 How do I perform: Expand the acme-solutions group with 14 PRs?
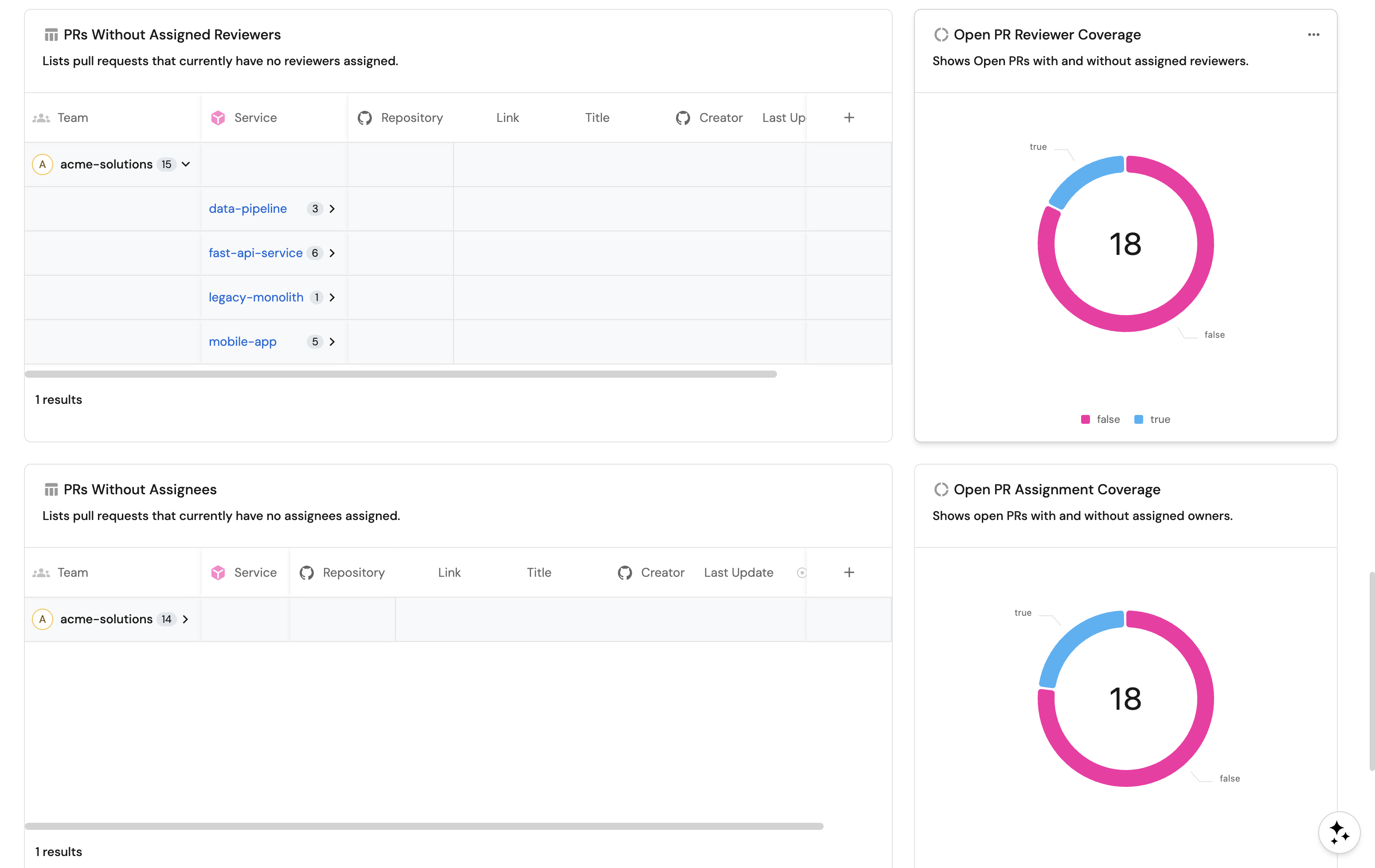point(185,619)
